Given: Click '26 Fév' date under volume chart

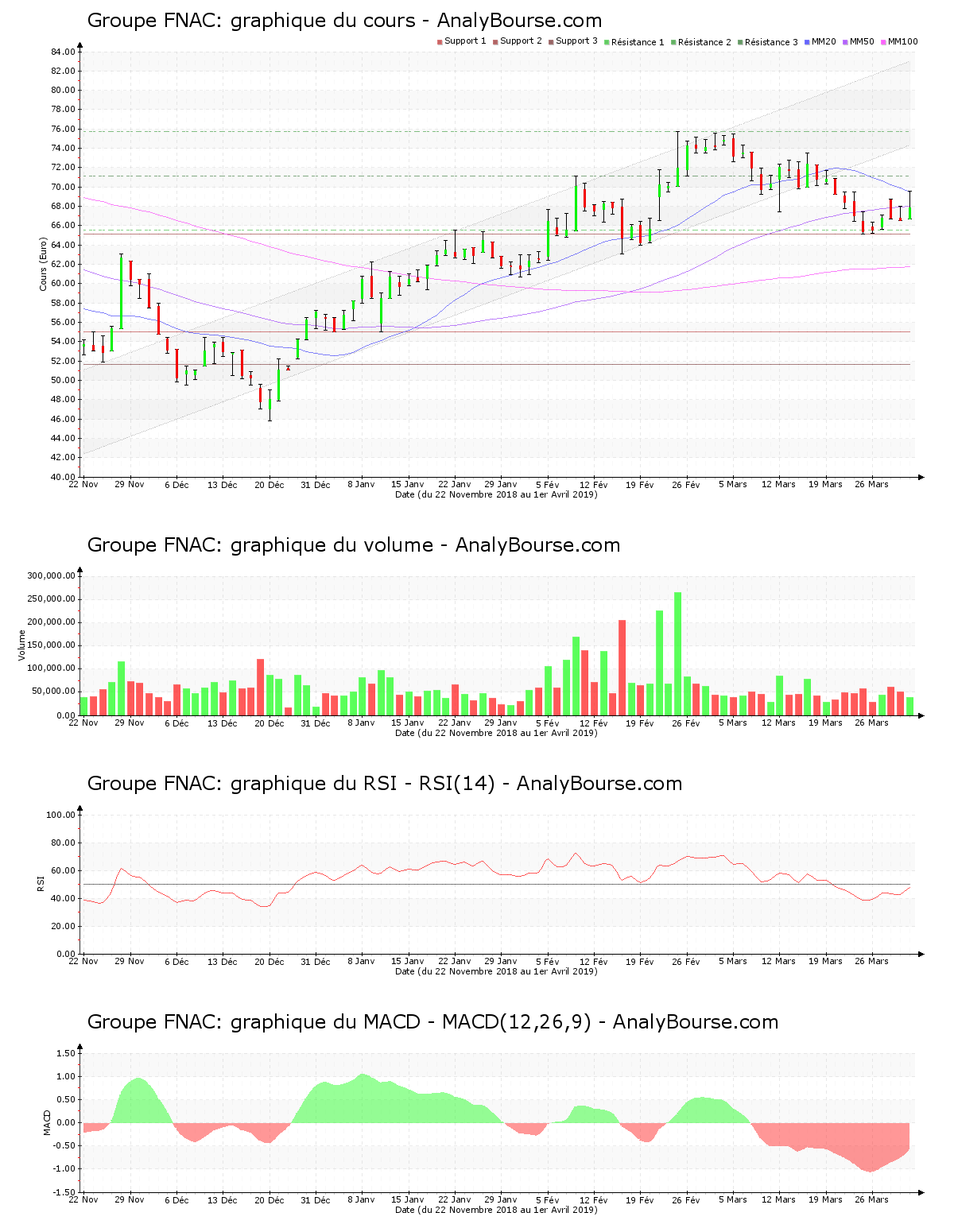Looking at the screenshot, I should pyautogui.click(x=686, y=723).
